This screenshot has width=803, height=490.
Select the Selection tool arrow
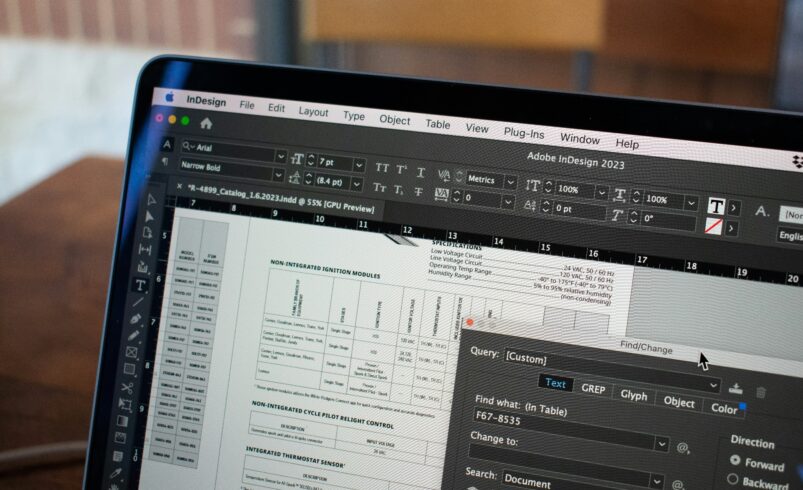coord(152,200)
